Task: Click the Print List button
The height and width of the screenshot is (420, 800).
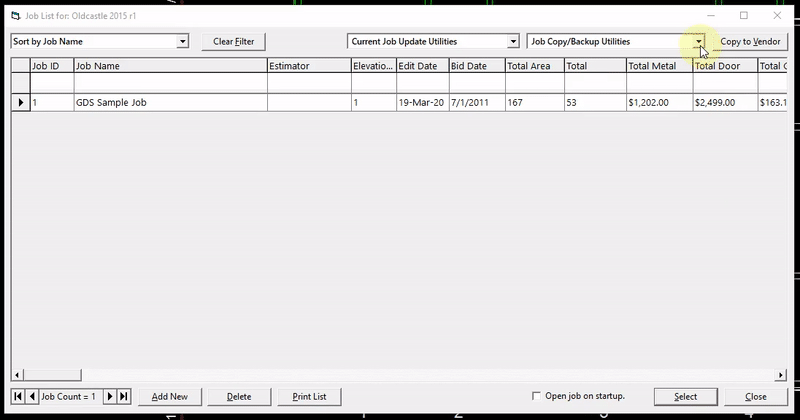Action: (x=309, y=397)
